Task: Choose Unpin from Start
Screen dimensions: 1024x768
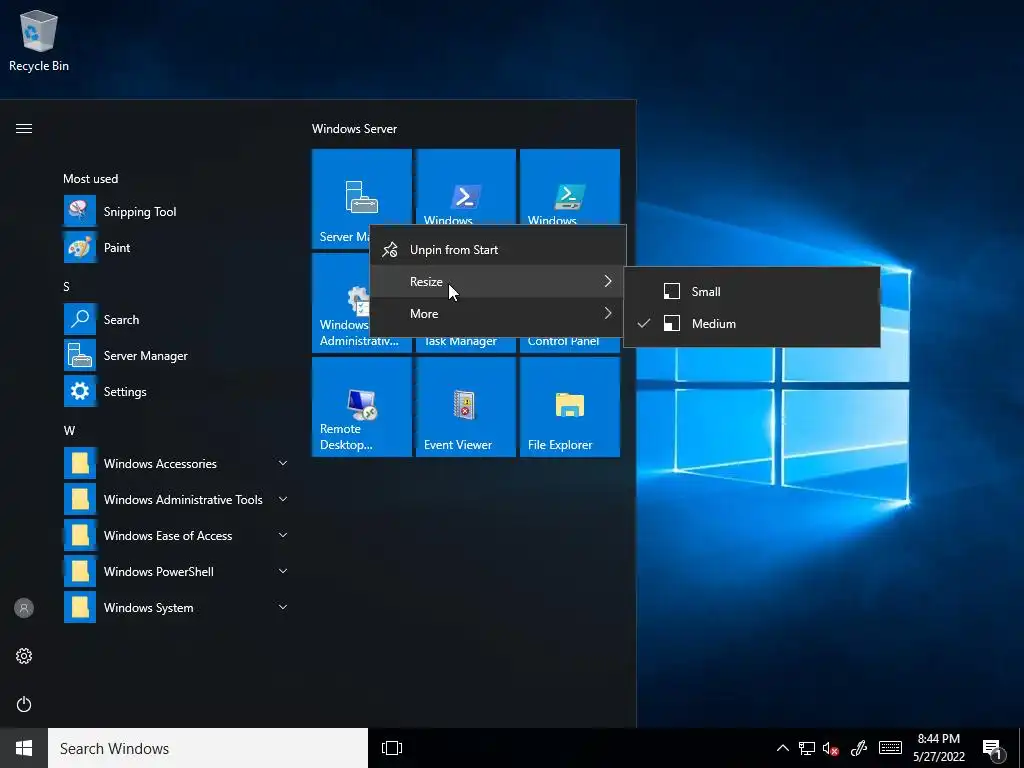Action: [498, 249]
